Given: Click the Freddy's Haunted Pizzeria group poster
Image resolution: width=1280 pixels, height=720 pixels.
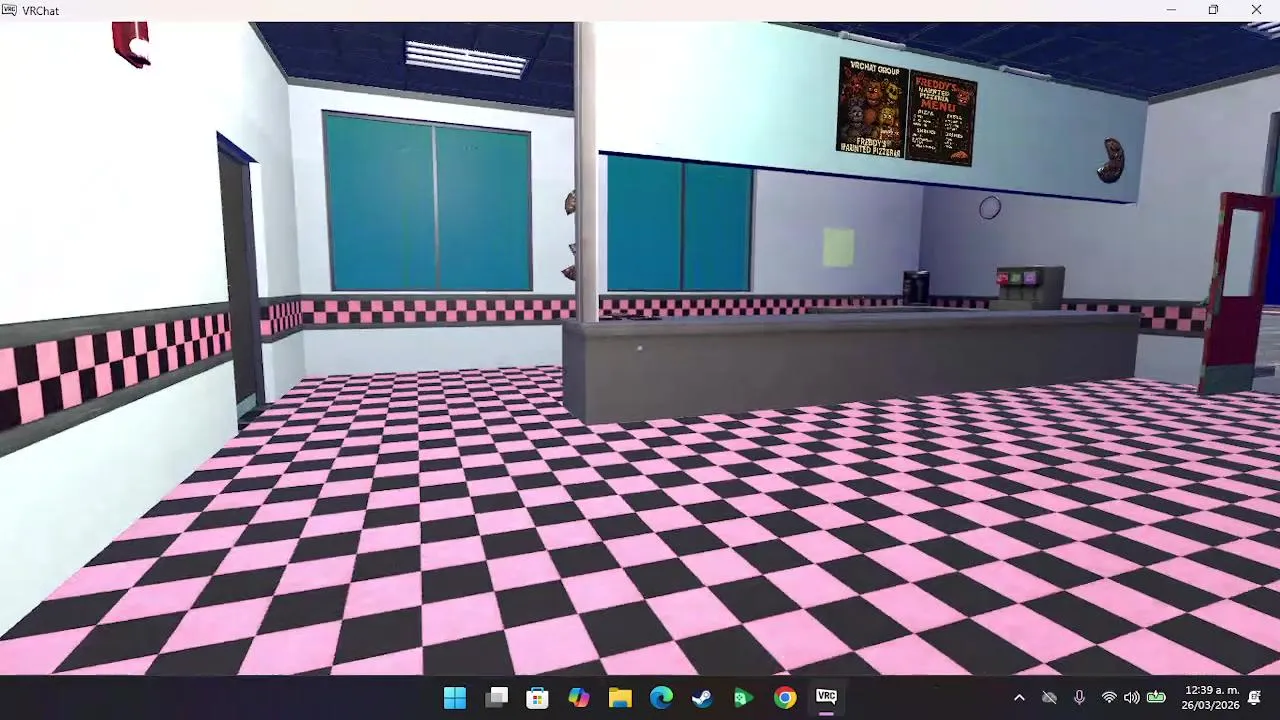Looking at the screenshot, I should pos(873,108).
